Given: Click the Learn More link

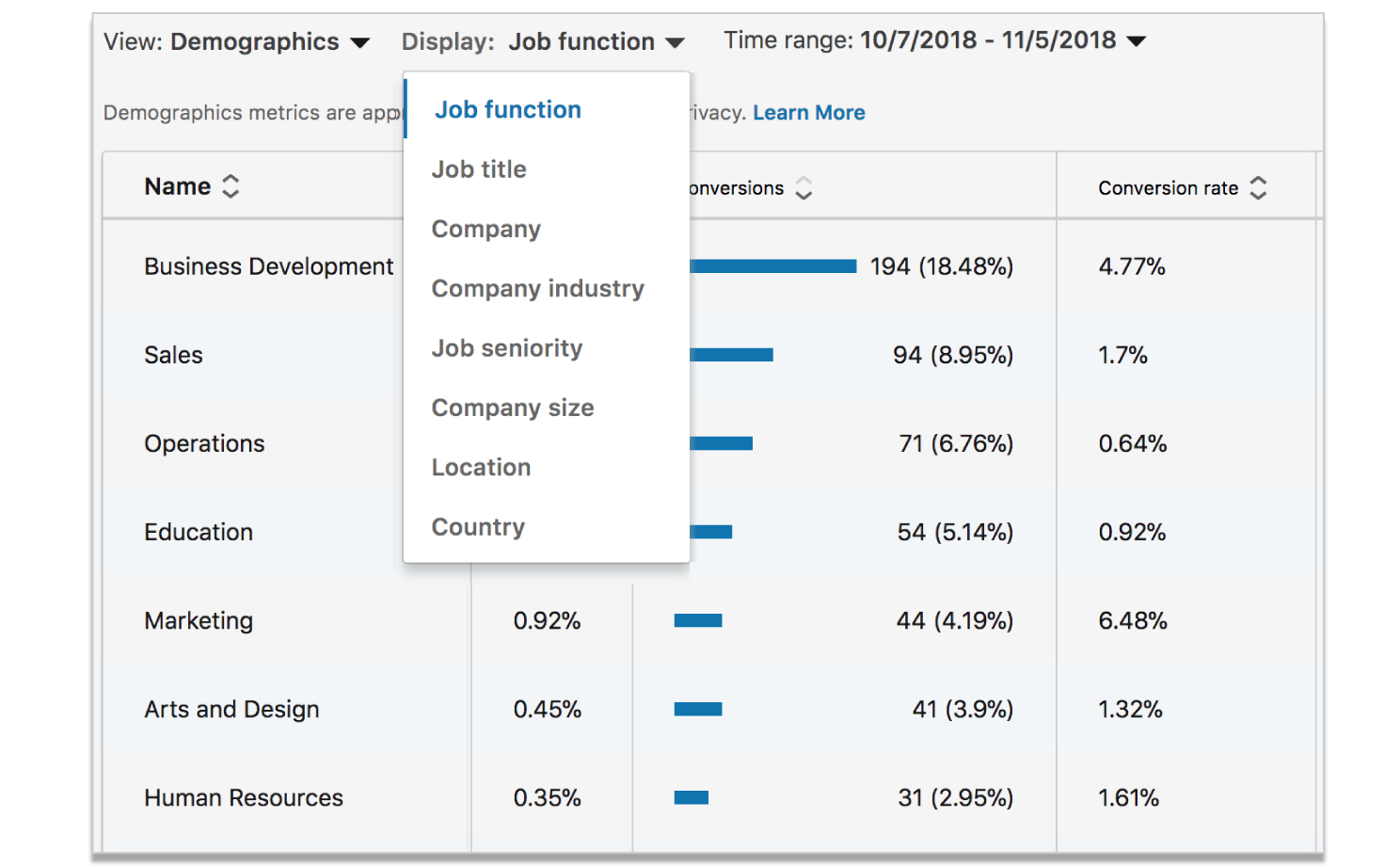Looking at the screenshot, I should coord(808,112).
